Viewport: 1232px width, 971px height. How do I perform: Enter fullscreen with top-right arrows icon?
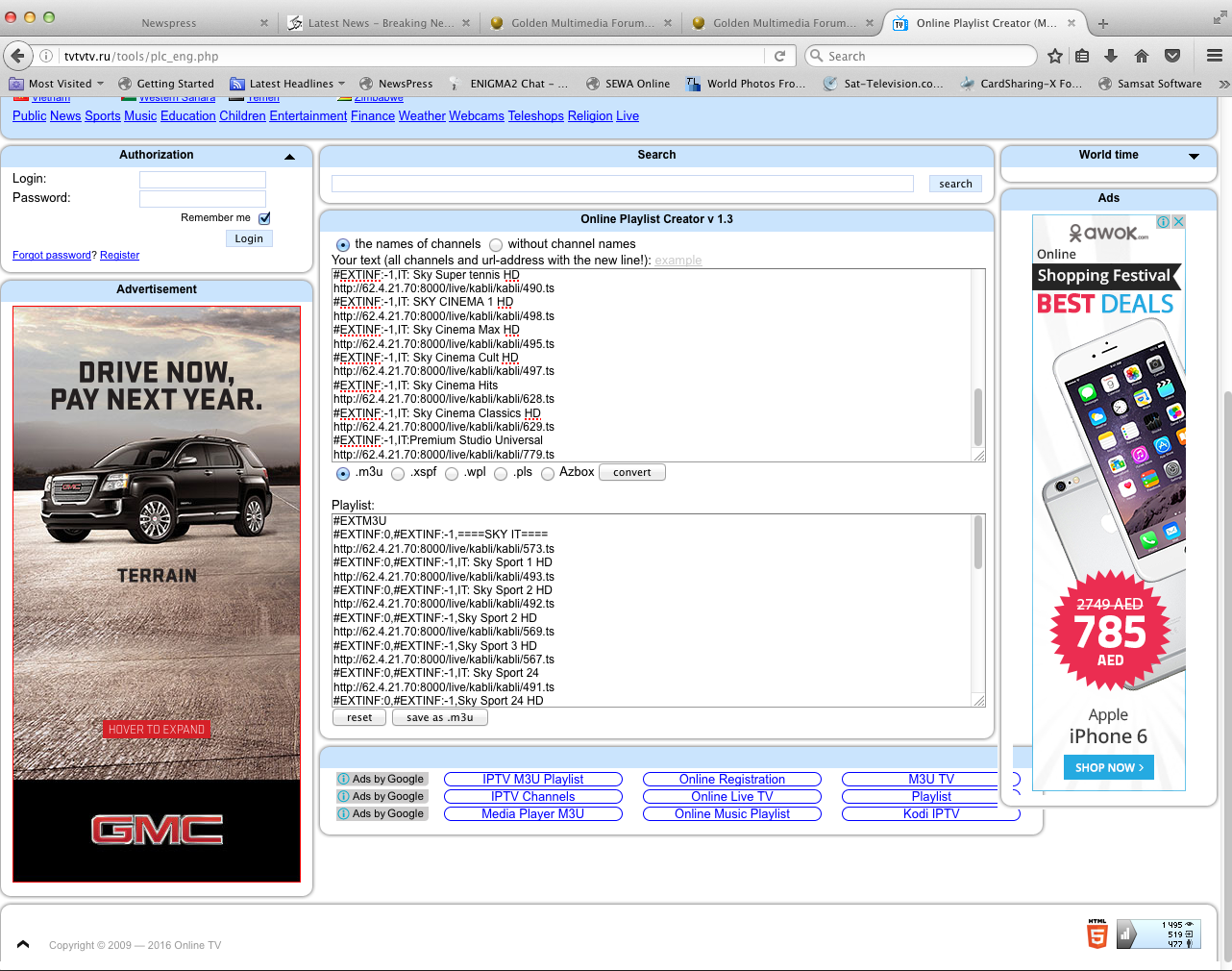pos(1220,16)
